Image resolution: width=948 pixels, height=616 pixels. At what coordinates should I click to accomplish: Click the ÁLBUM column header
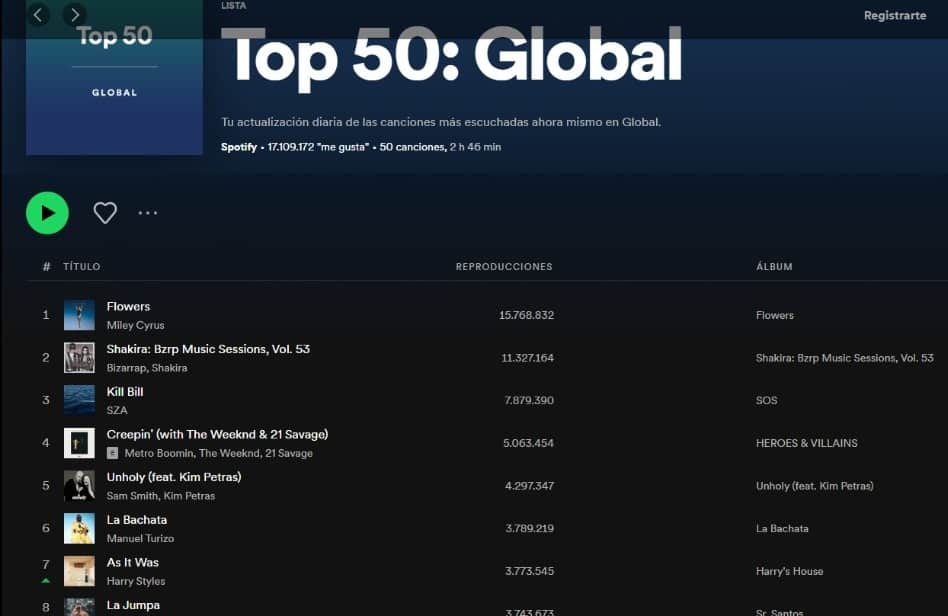pos(774,267)
